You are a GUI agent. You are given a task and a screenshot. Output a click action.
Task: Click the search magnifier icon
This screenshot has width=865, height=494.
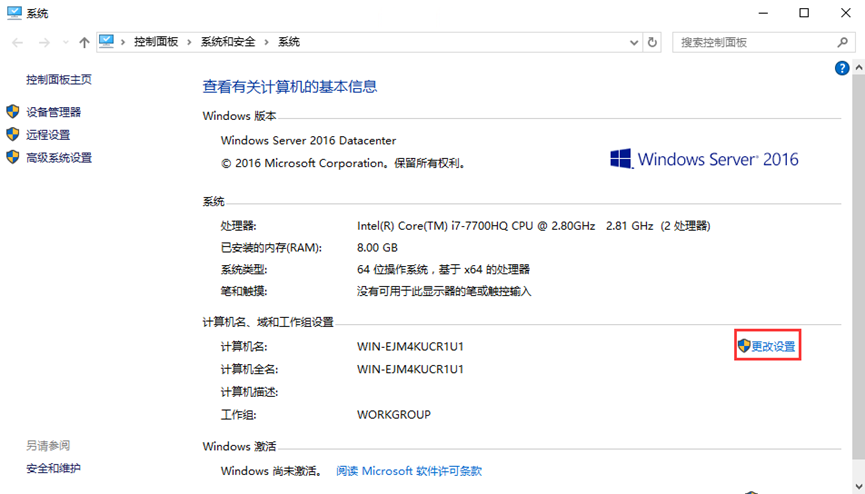[x=842, y=42]
